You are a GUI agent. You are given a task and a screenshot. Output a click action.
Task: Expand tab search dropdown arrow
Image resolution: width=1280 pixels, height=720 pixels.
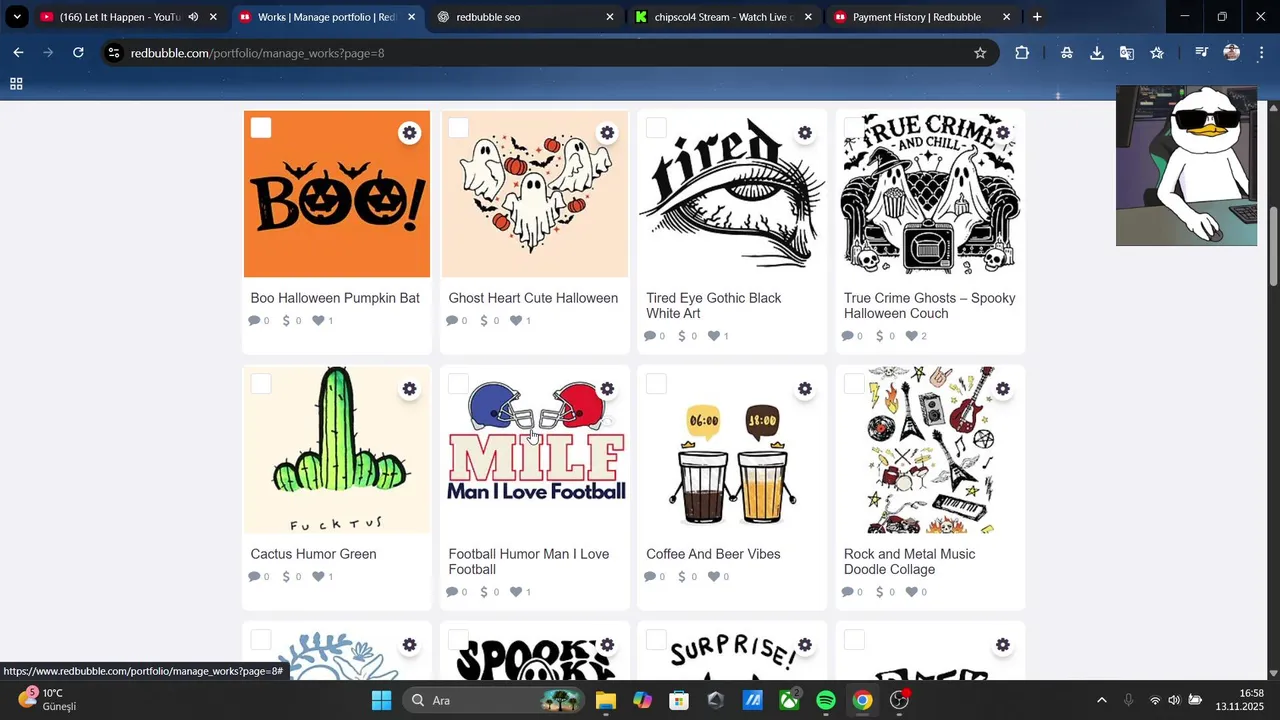coord(17,17)
